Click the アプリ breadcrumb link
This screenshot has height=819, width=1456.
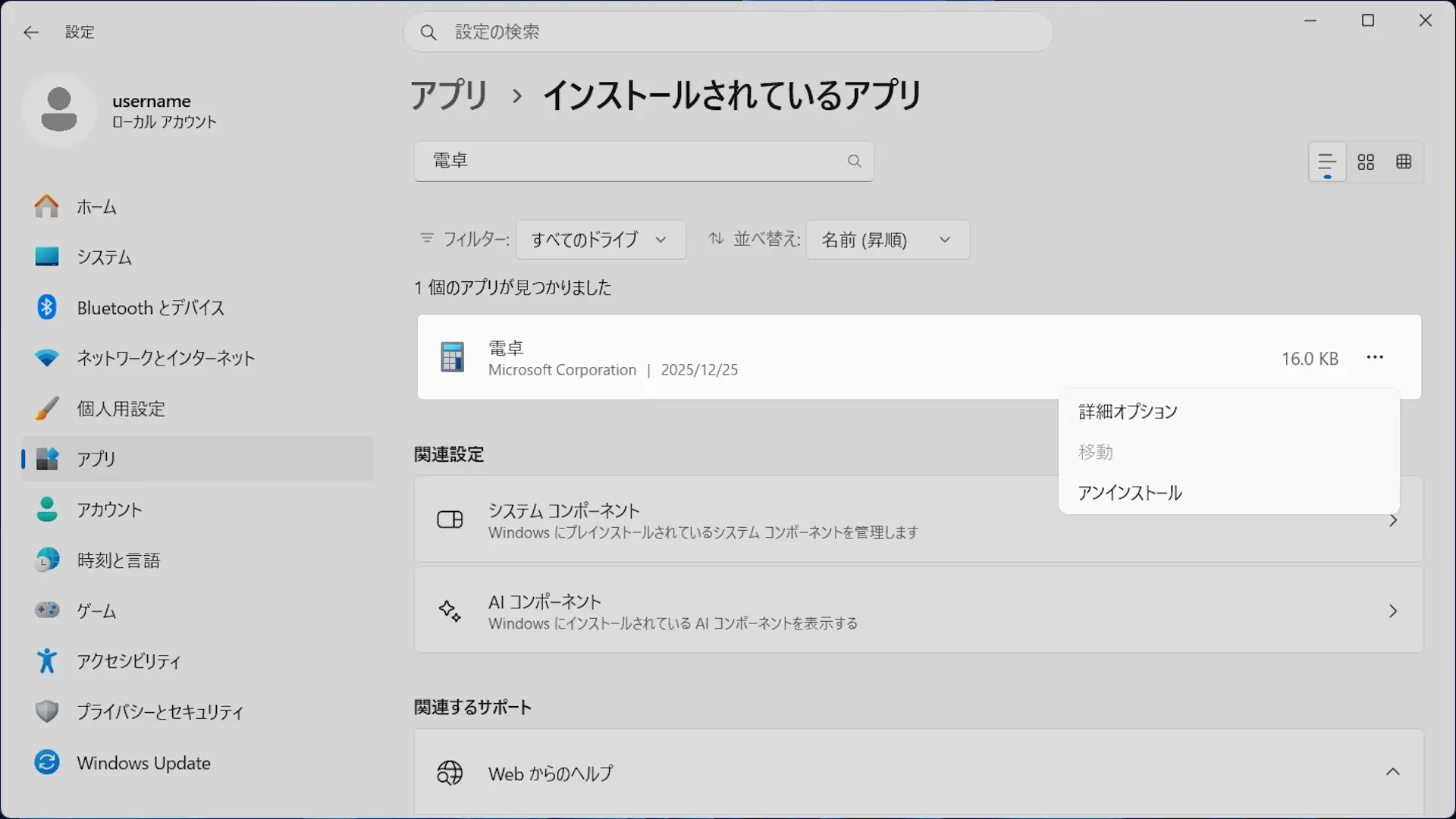[450, 96]
